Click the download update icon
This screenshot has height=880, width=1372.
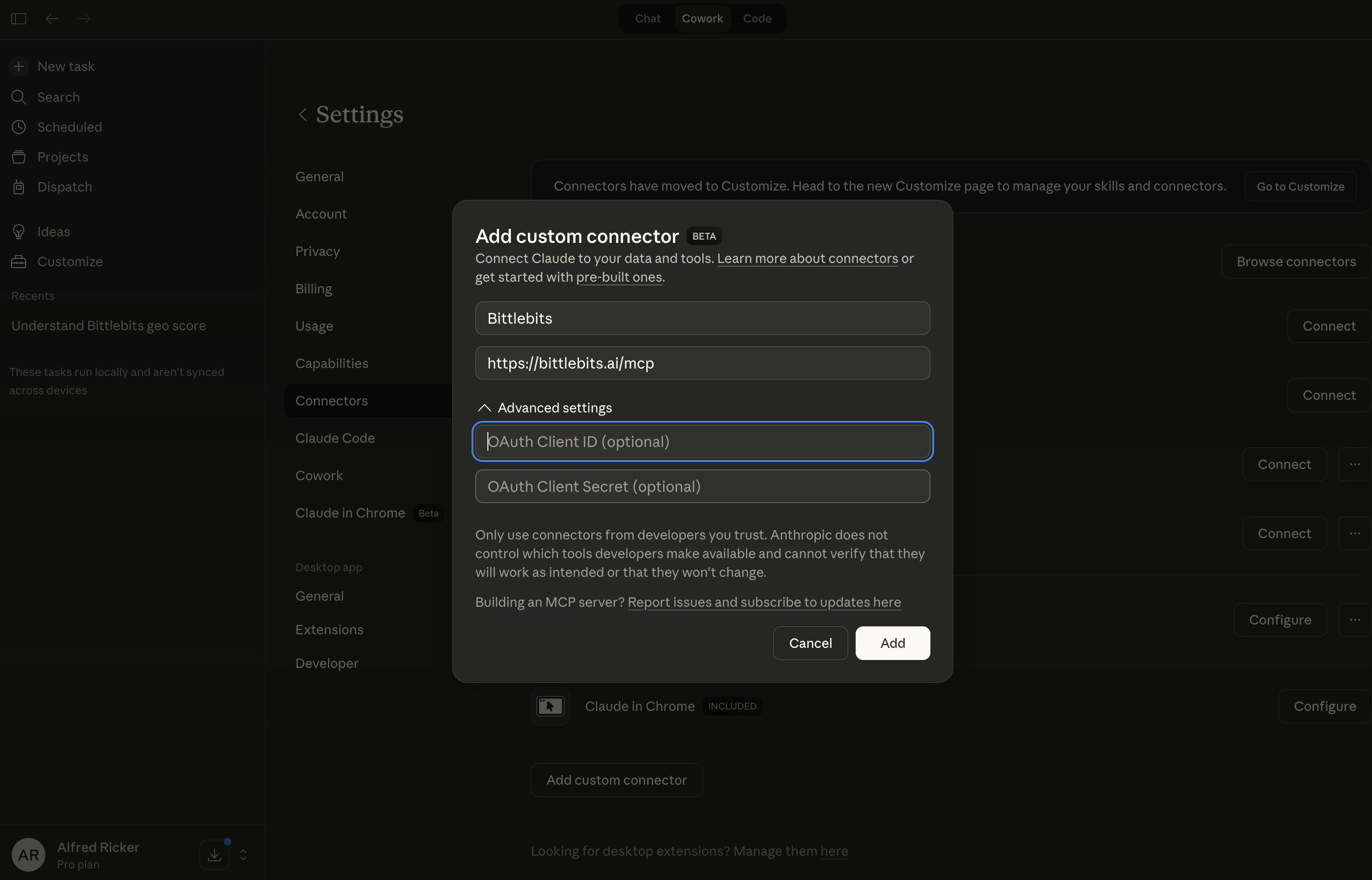pos(214,854)
